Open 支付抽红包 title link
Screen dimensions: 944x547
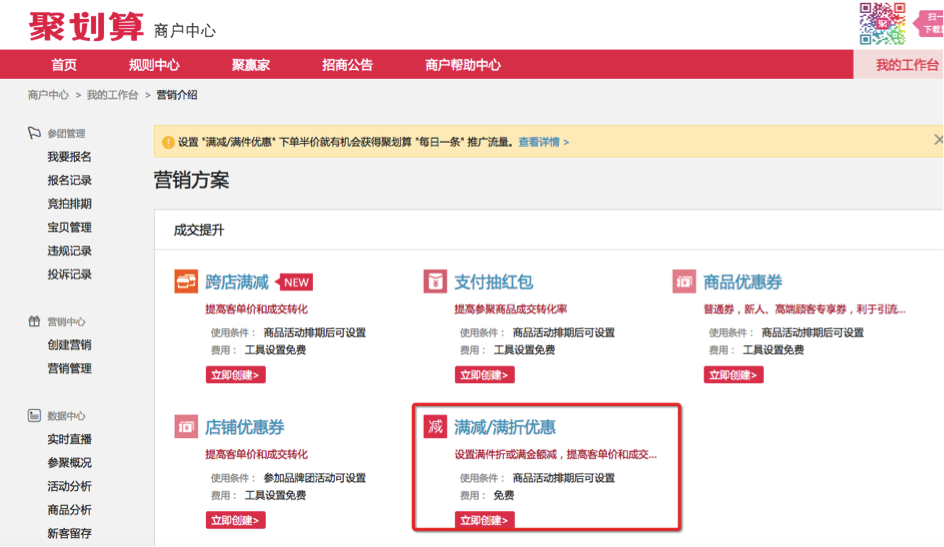tap(494, 282)
